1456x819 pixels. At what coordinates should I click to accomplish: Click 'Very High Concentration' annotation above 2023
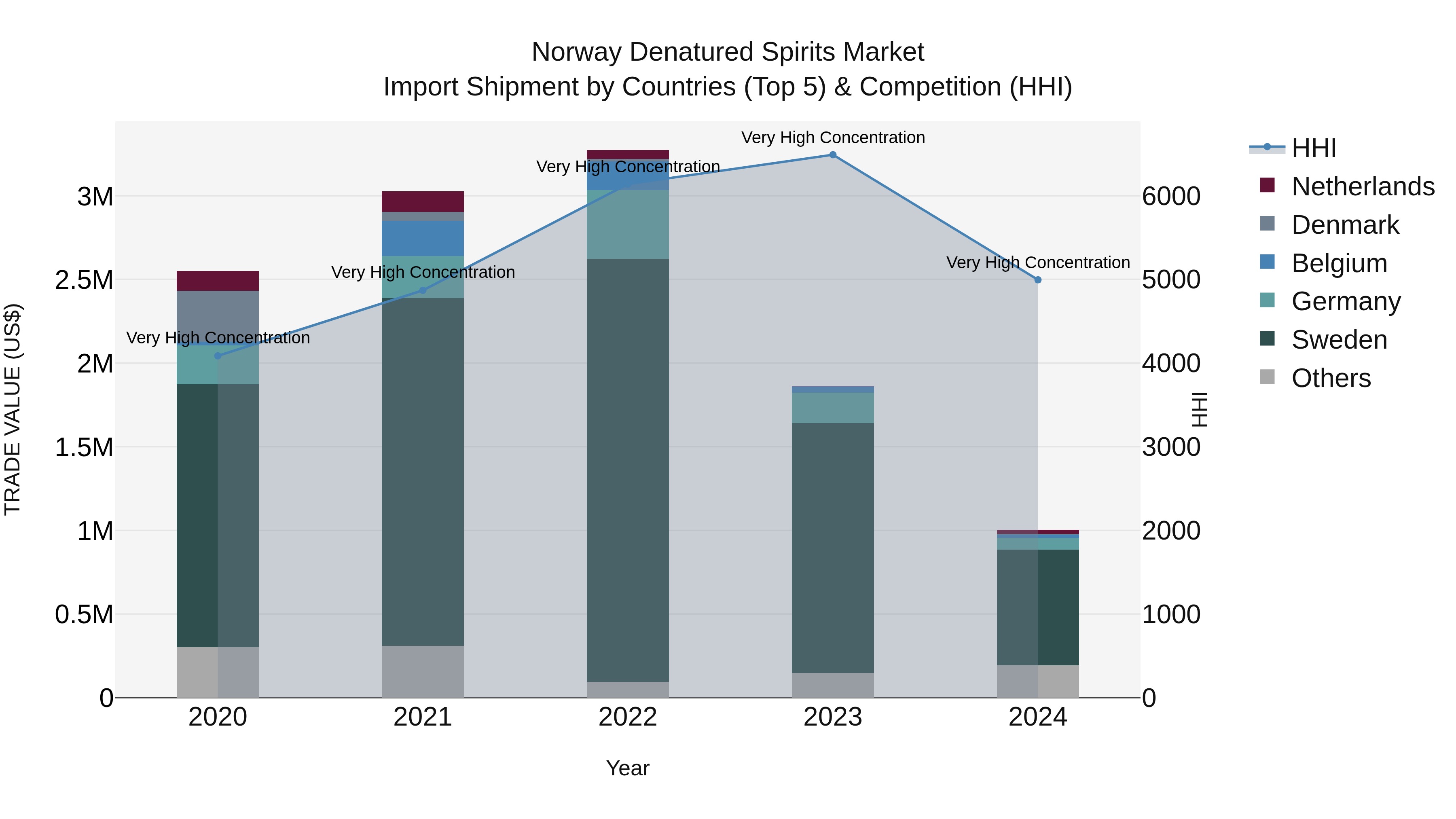point(833,138)
